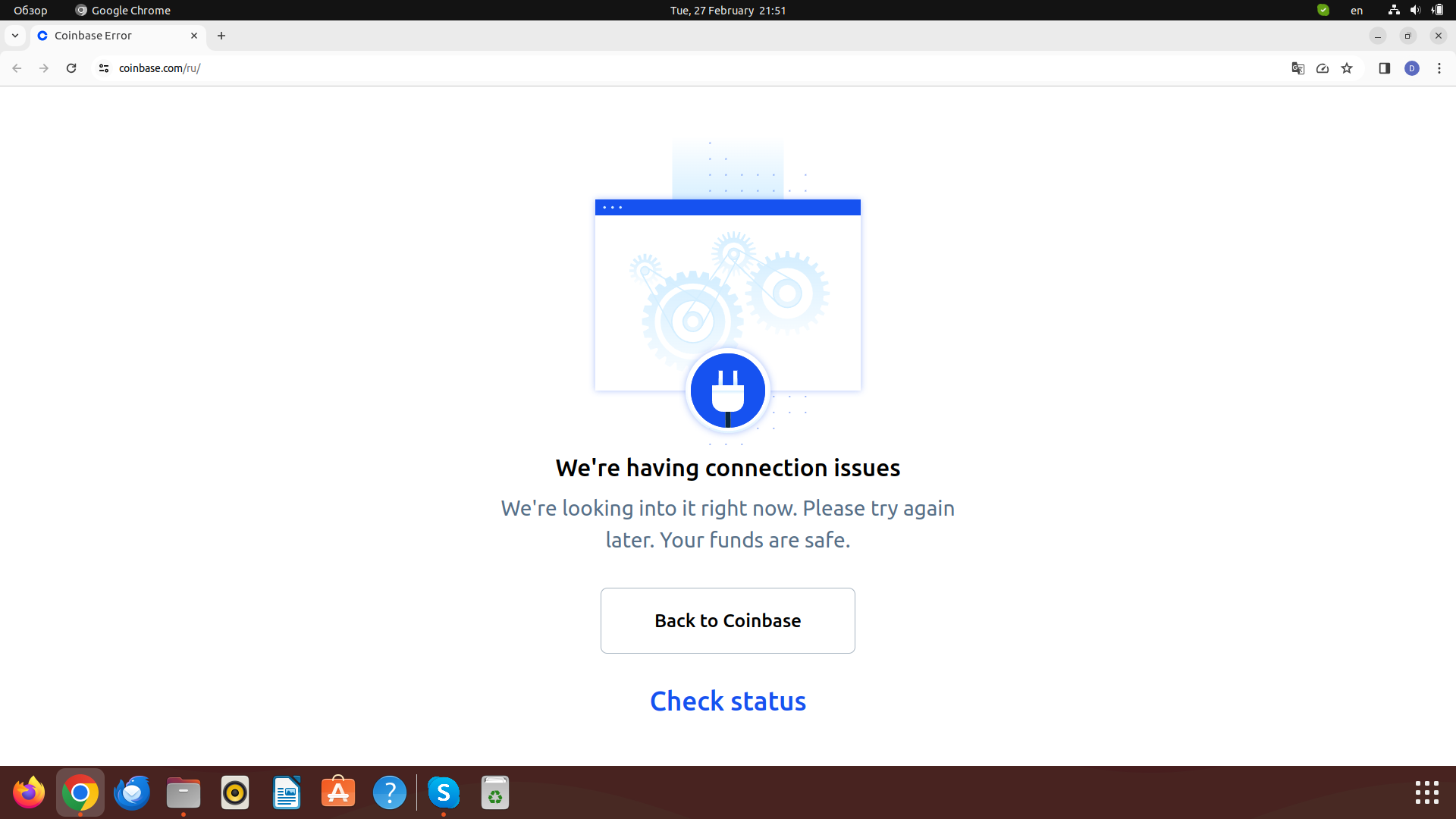Click the 'We're having connection issues' heading
The image size is (1456, 819).
[x=728, y=468]
